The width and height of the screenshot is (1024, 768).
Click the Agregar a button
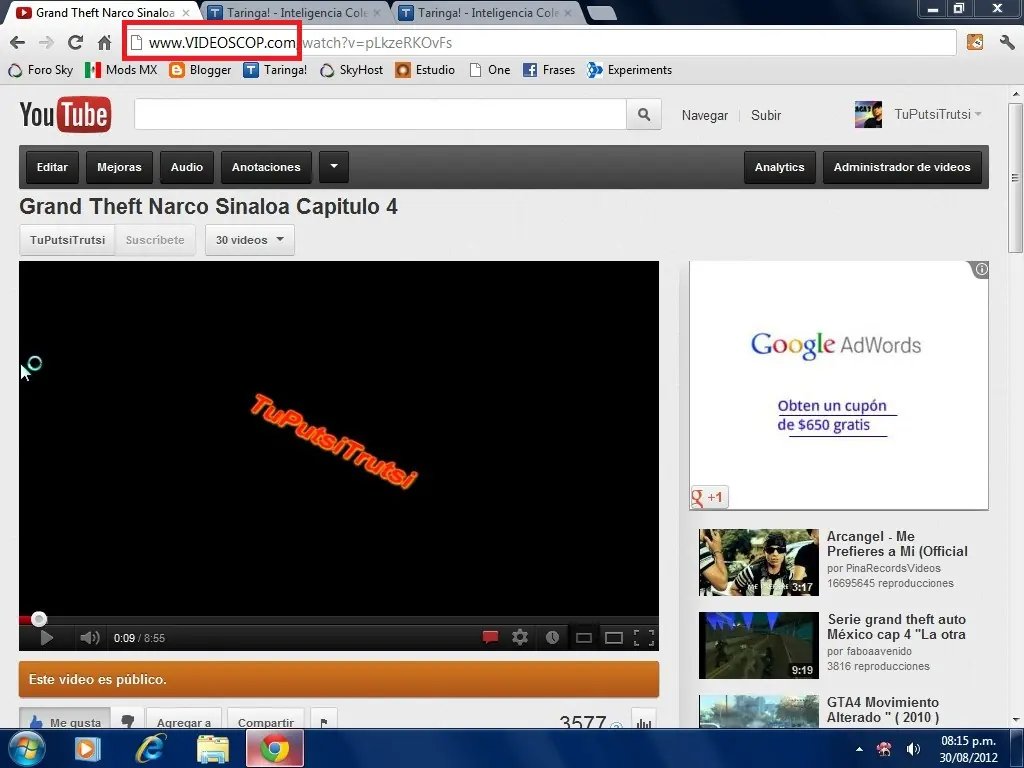(184, 720)
